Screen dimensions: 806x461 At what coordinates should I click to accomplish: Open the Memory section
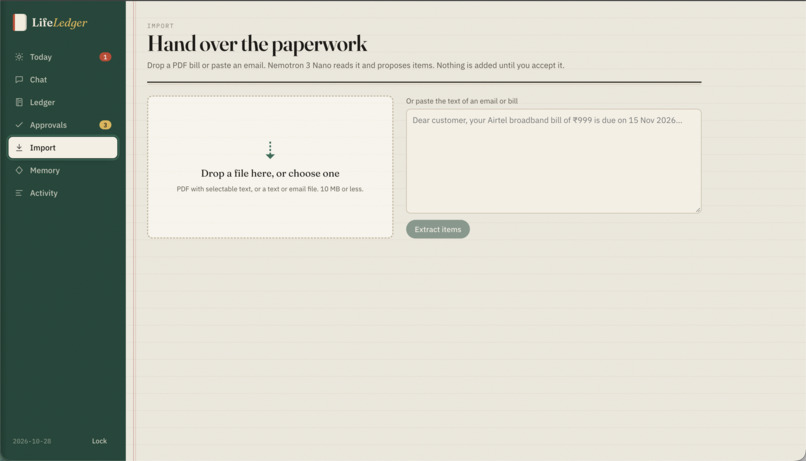[63, 170]
